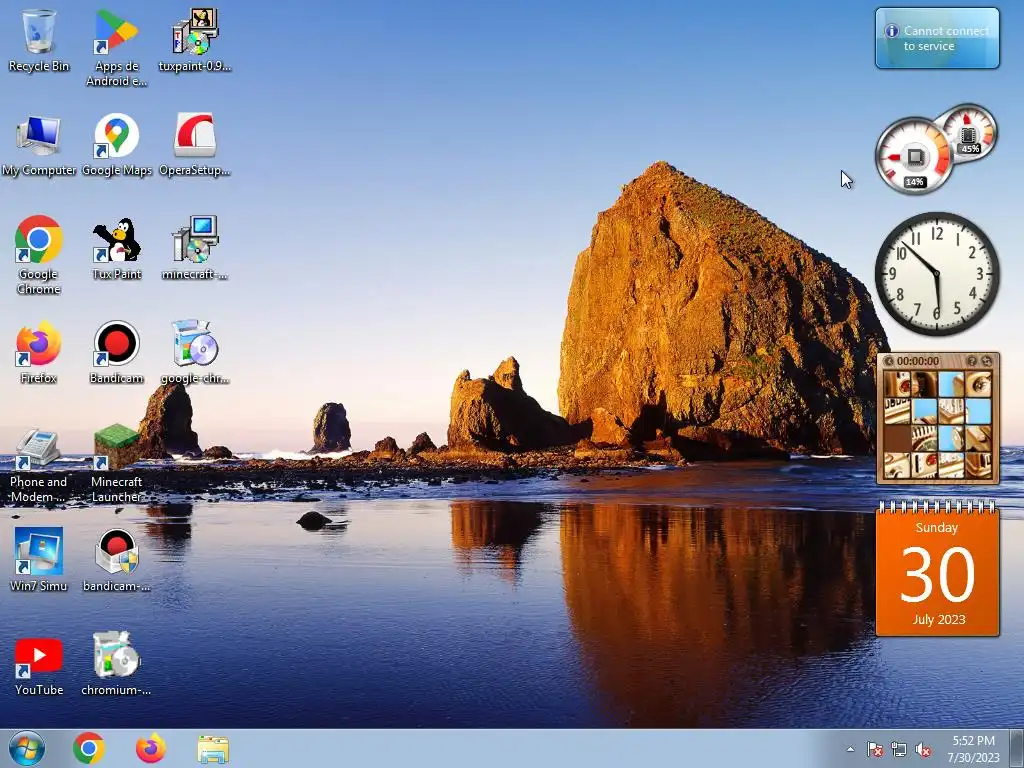
Task: Launch Google Maps shortcut
Action: pos(116,145)
